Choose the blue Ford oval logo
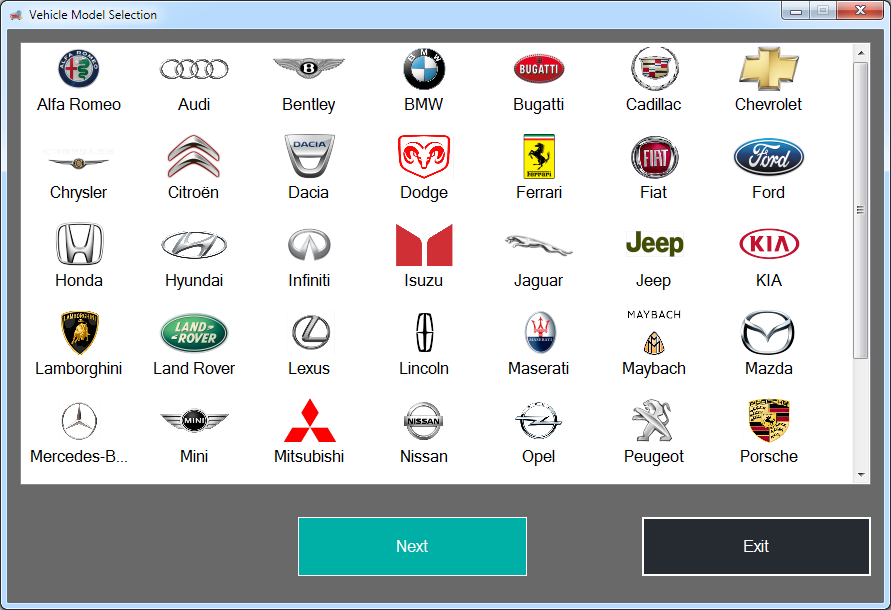 pyautogui.click(x=769, y=157)
